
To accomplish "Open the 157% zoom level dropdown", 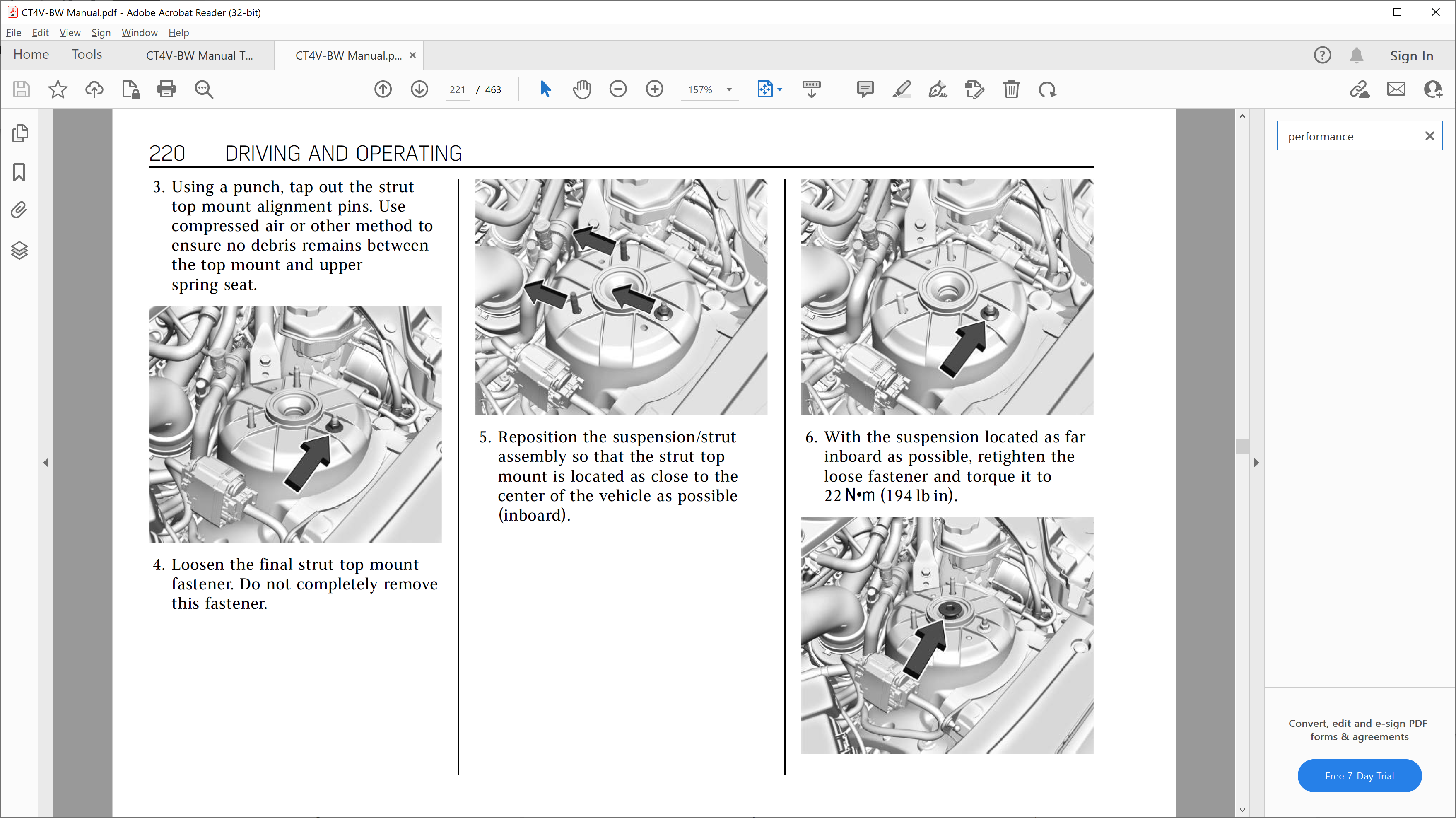I will (x=729, y=89).
